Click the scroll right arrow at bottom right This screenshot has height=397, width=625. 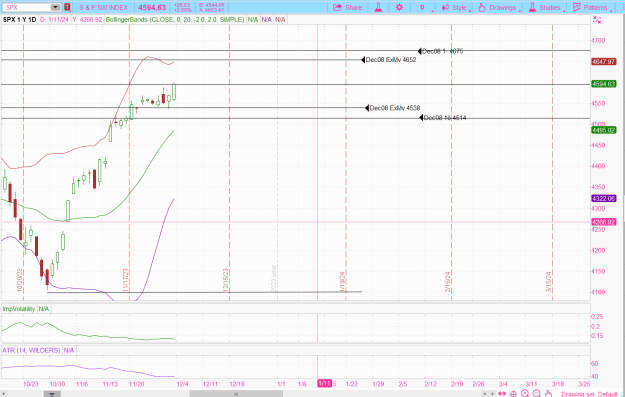[493, 394]
